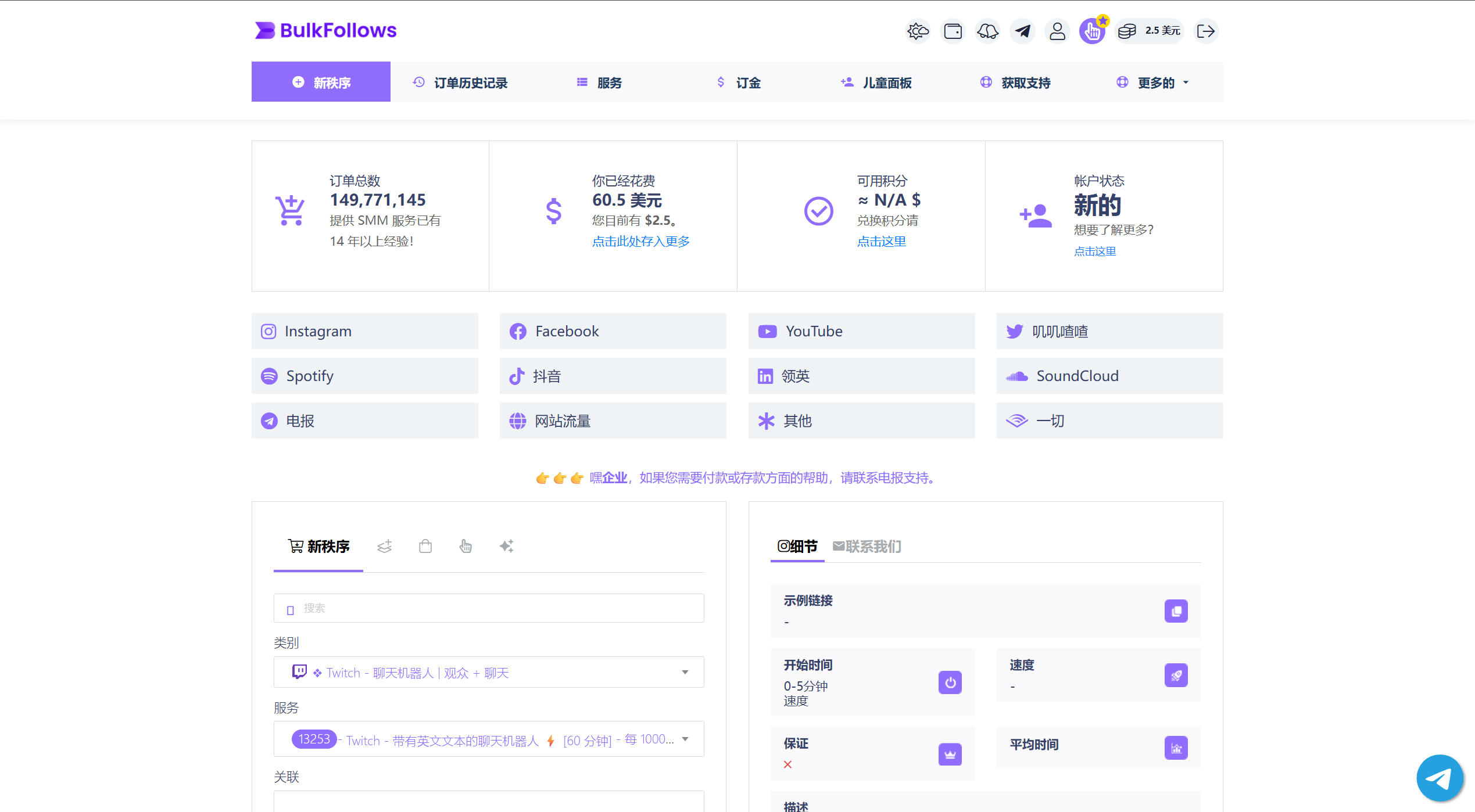Select the 其他 category button

(862, 421)
